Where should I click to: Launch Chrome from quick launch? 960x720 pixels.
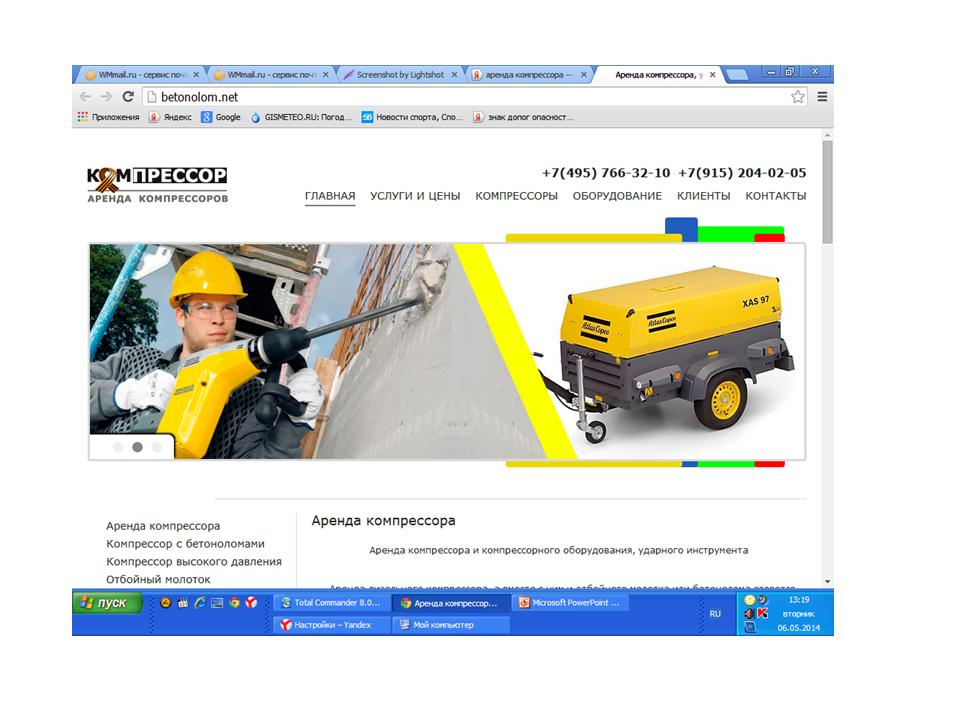[234, 602]
